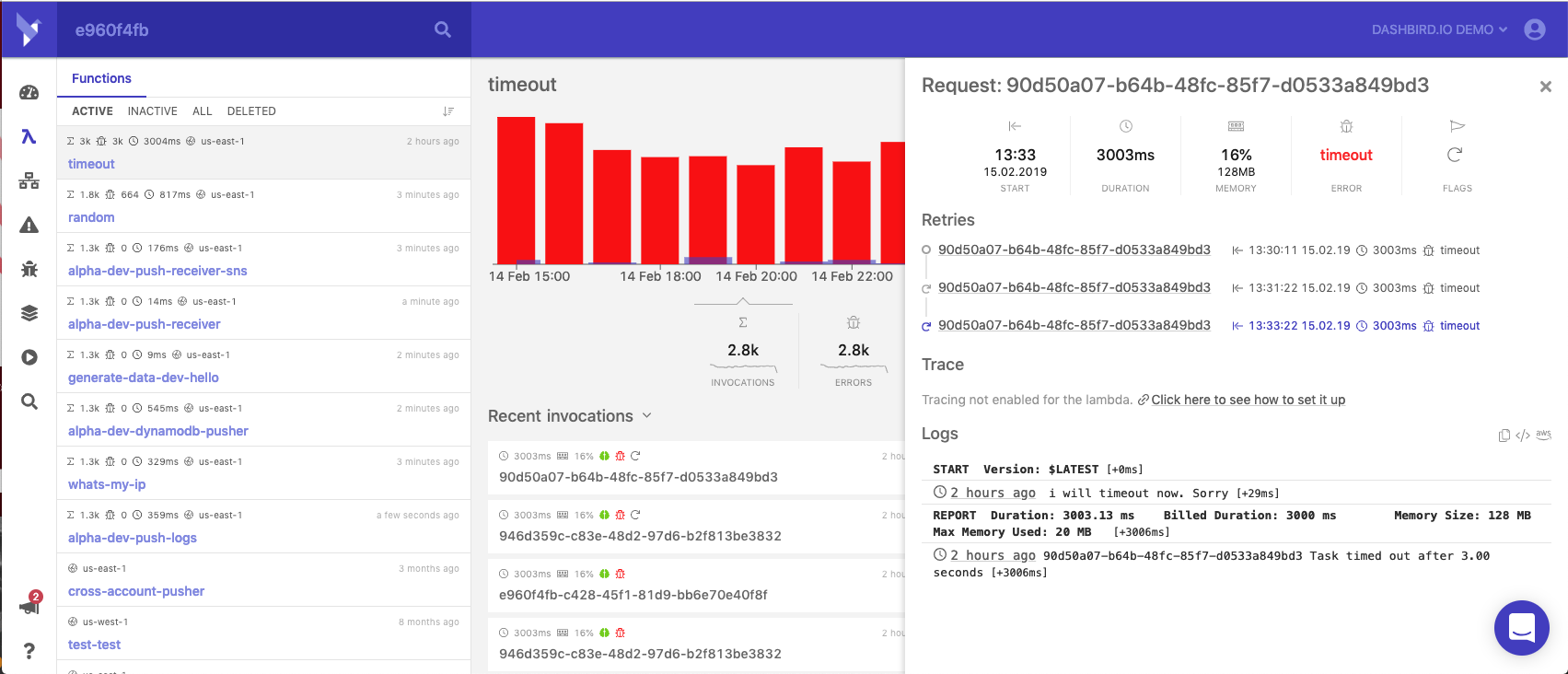Image resolution: width=1568 pixels, height=674 pixels.
Task: Open the Intercom chat bubble
Action: [x=1521, y=628]
